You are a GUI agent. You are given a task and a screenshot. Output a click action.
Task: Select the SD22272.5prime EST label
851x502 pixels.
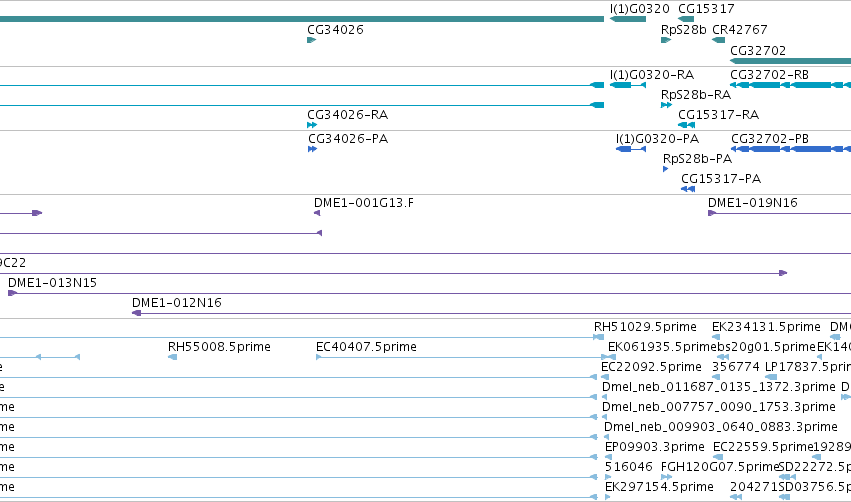[x=815, y=467]
